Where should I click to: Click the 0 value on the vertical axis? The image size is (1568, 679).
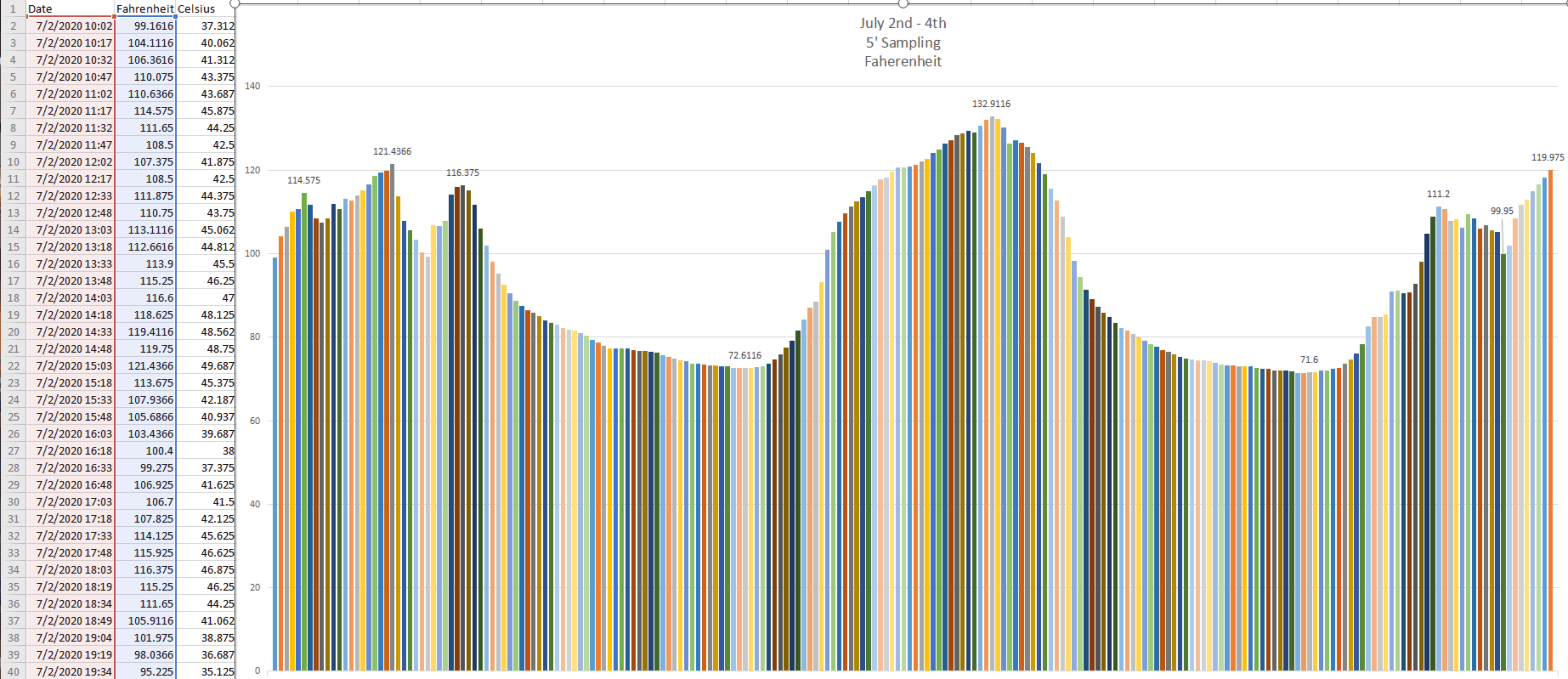click(x=257, y=671)
